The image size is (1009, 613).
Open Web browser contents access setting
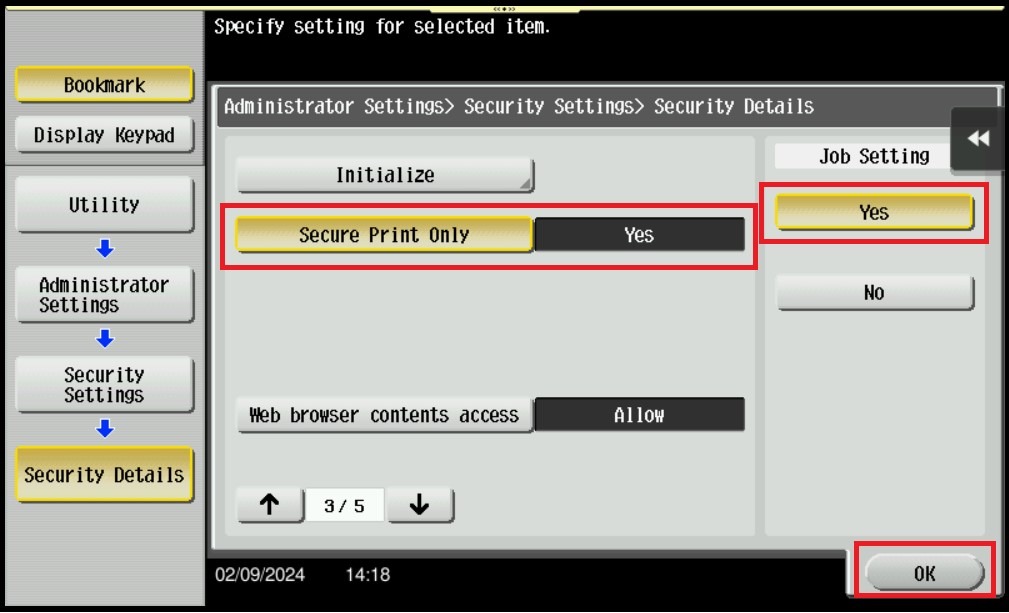(384, 415)
